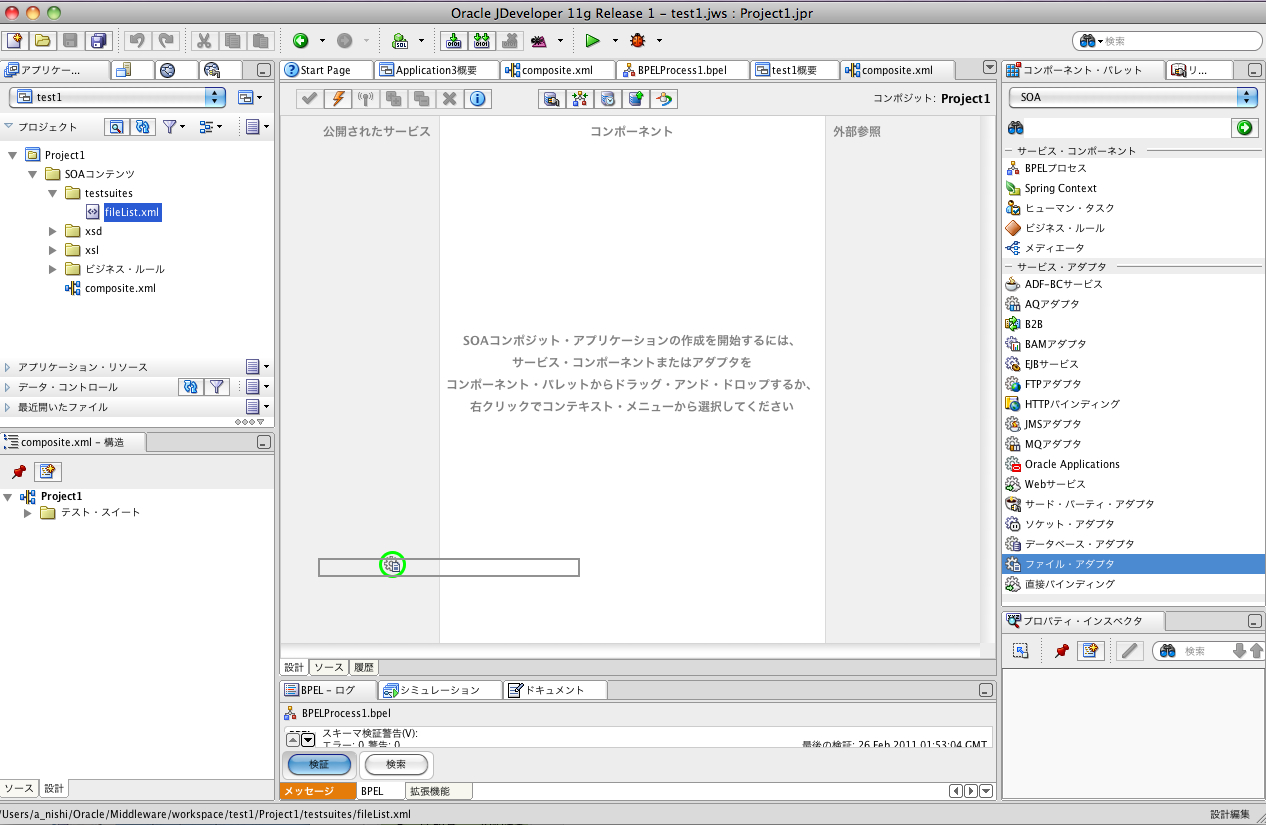
Task: Minimize the BPEL log panel
Action: click(985, 690)
